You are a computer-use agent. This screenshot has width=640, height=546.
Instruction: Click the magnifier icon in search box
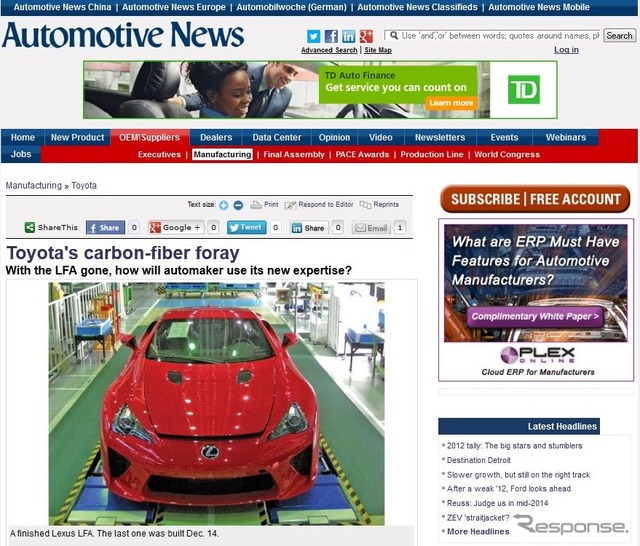point(394,36)
